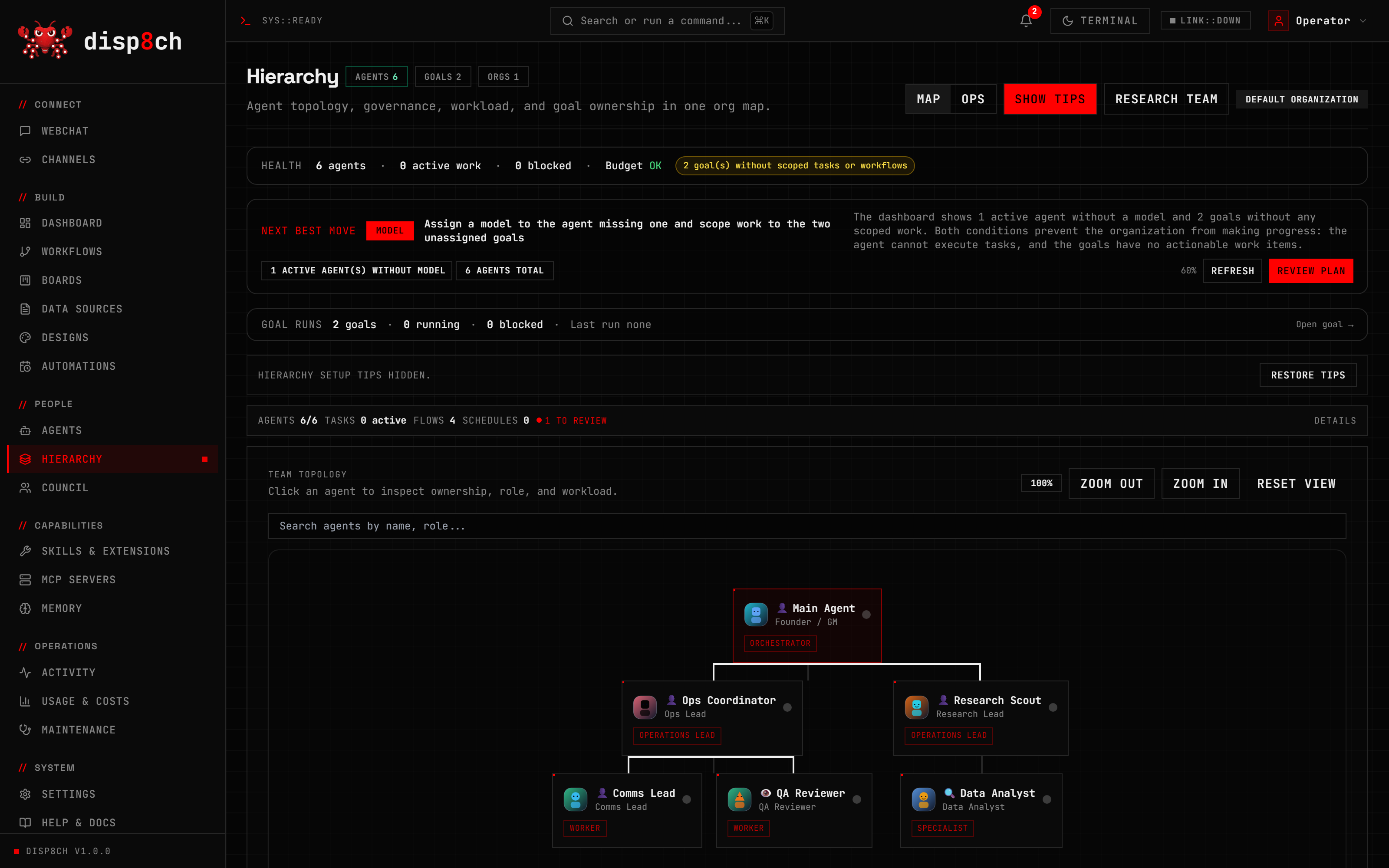Select the Comms Lead agent card
Viewport: 1389px width, 868px height.
(x=627, y=810)
